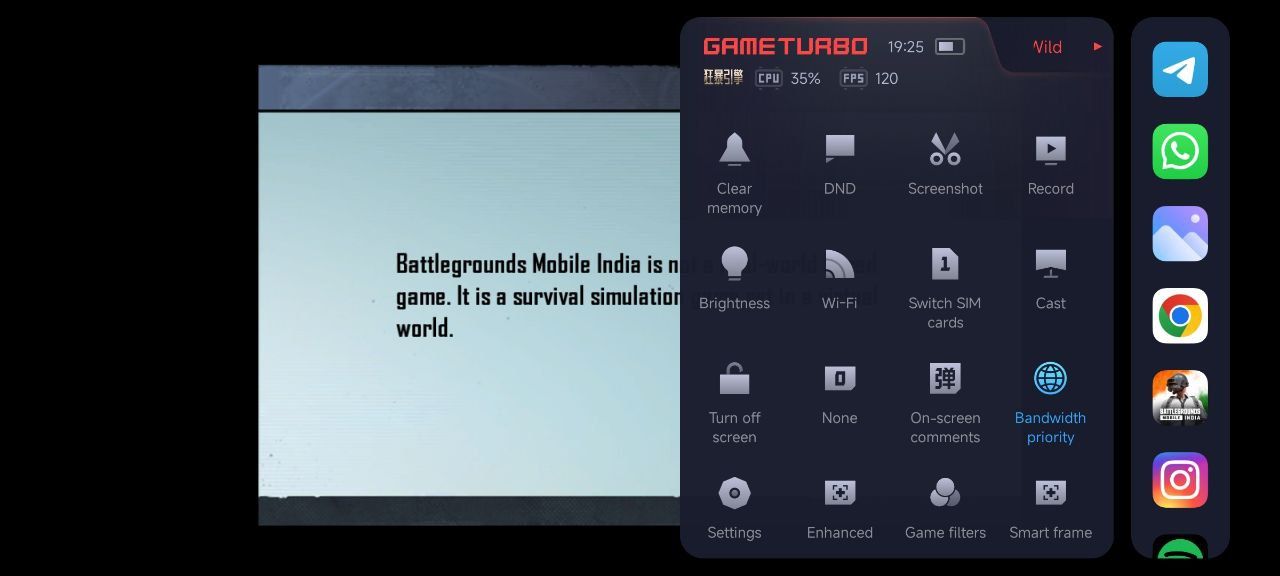The width and height of the screenshot is (1280, 576).
Task: Open Game Turbo Settings
Action: pos(734,493)
